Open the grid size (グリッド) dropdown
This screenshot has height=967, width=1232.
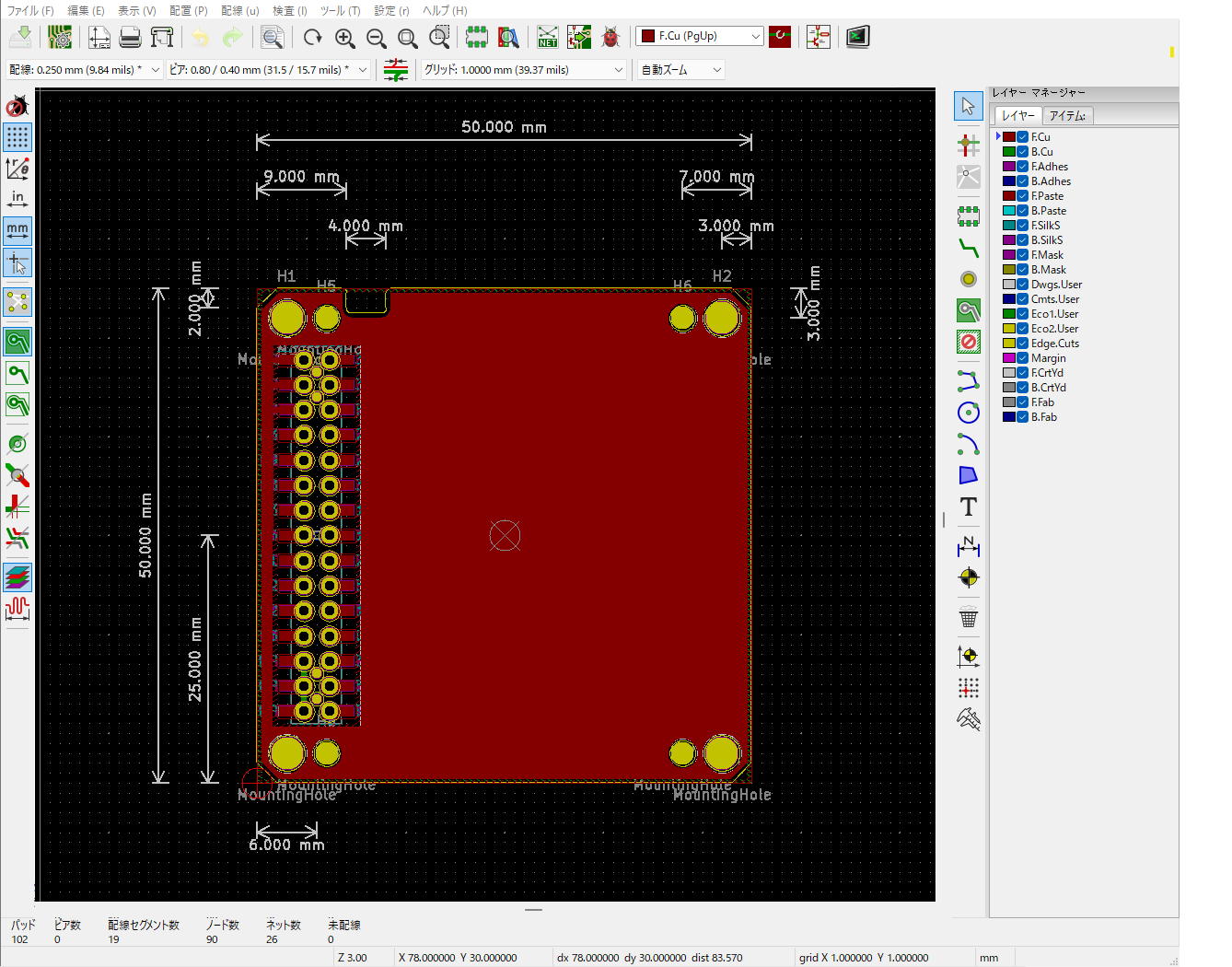[x=524, y=70]
